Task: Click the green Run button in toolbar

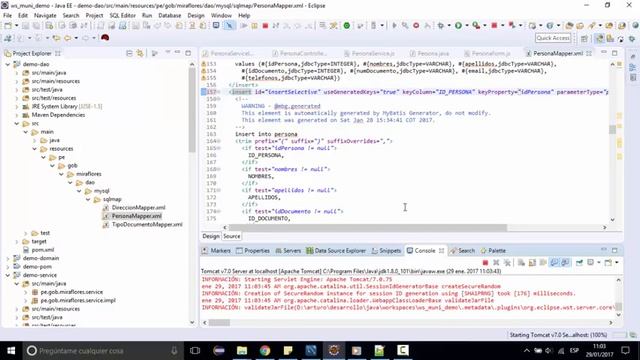Action: pos(458,26)
